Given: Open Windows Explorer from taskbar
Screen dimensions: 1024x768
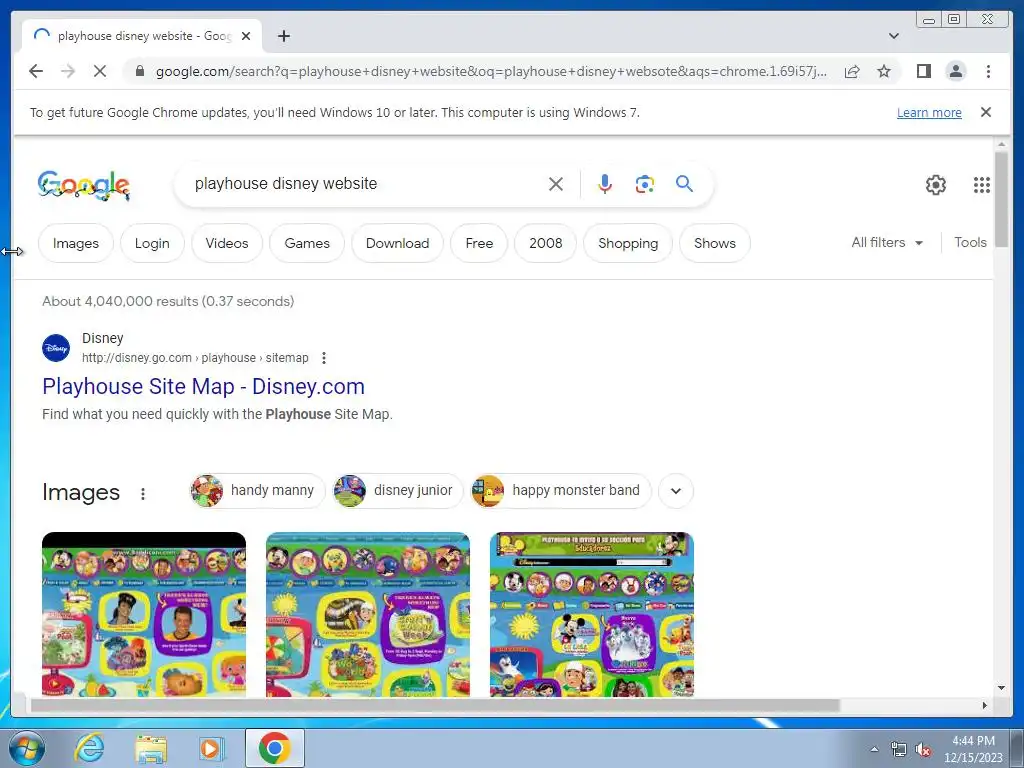Looking at the screenshot, I should pyautogui.click(x=150, y=748).
